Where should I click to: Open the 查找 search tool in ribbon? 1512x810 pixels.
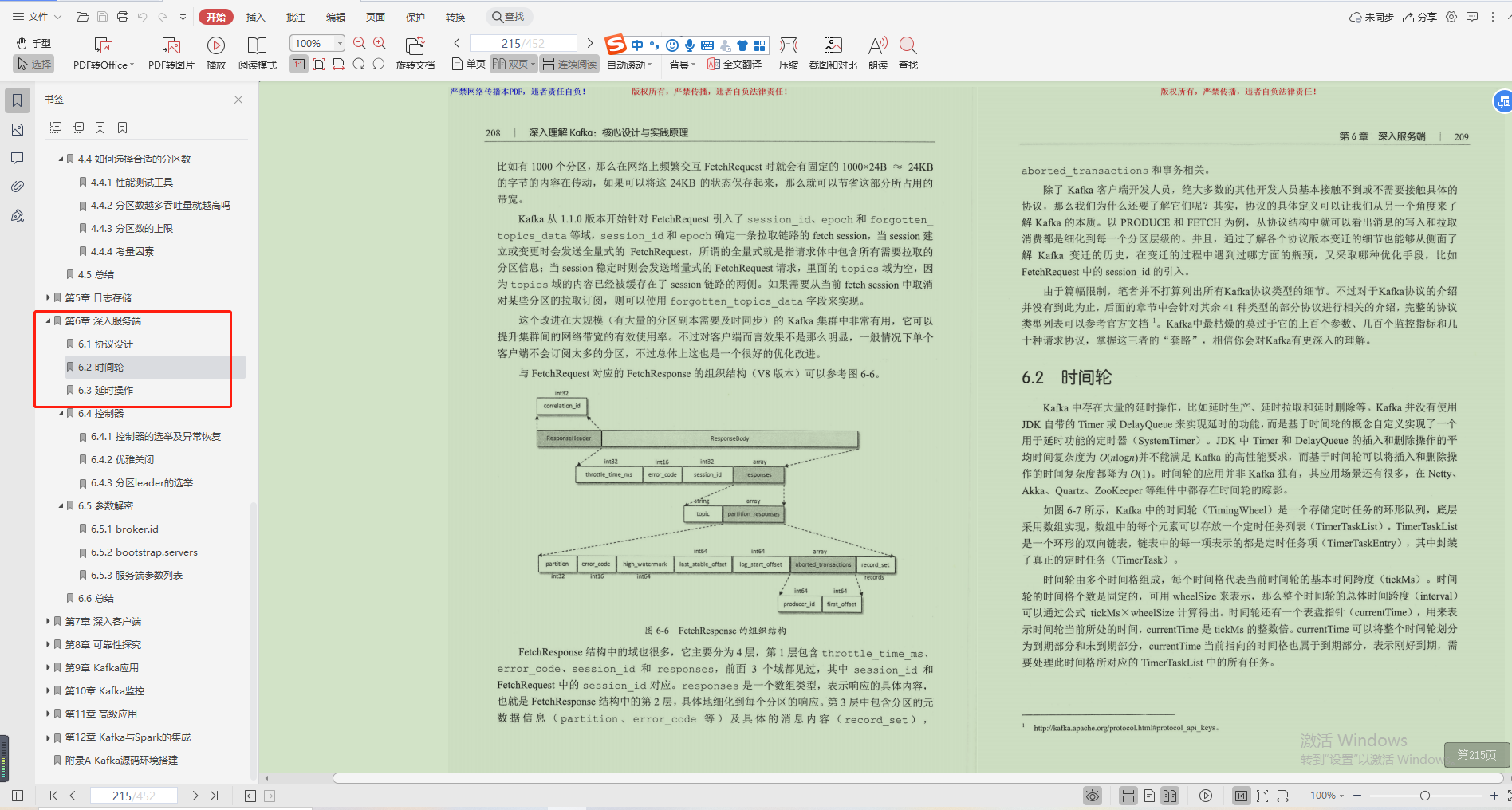click(908, 53)
